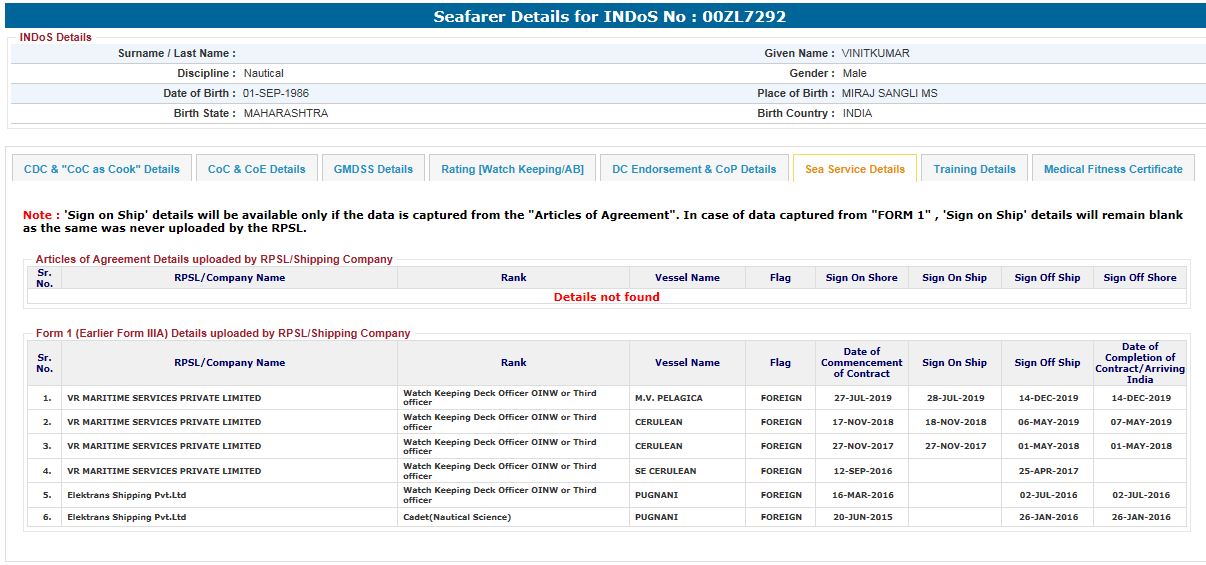Screen dimensions: 1206x565
Task: Click the Sign Off Shore column header
Action: pyautogui.click(x=1139, y=278)
